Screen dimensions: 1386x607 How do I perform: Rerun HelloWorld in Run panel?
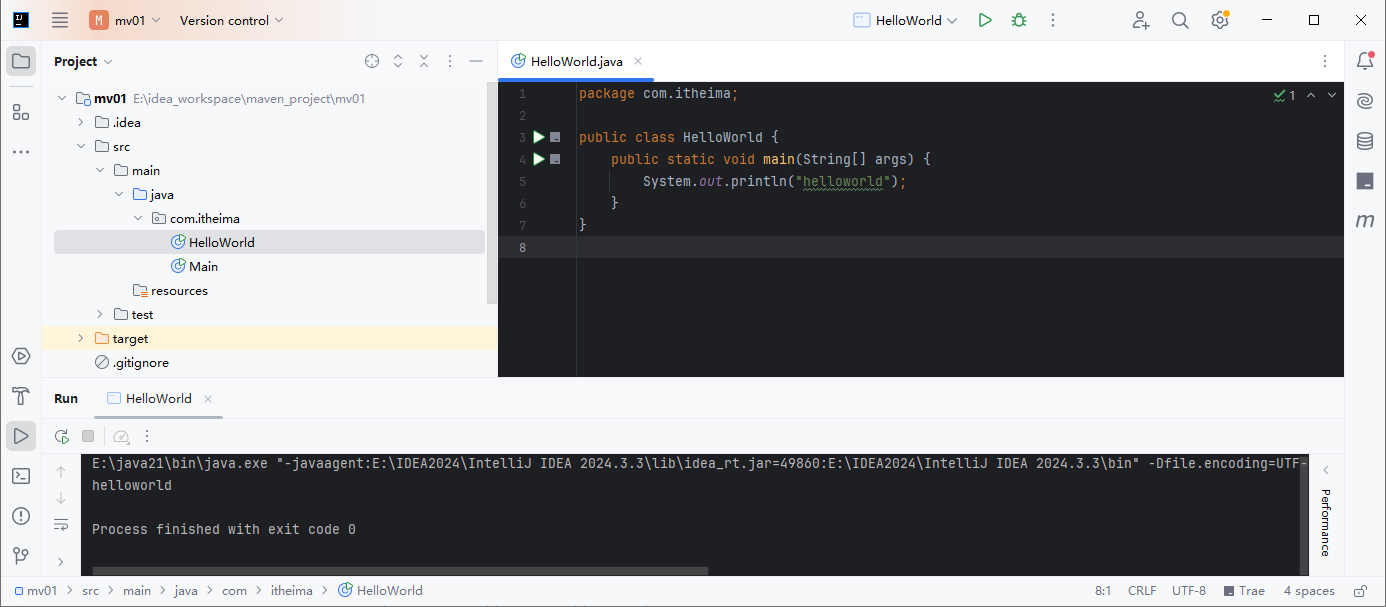62,436
